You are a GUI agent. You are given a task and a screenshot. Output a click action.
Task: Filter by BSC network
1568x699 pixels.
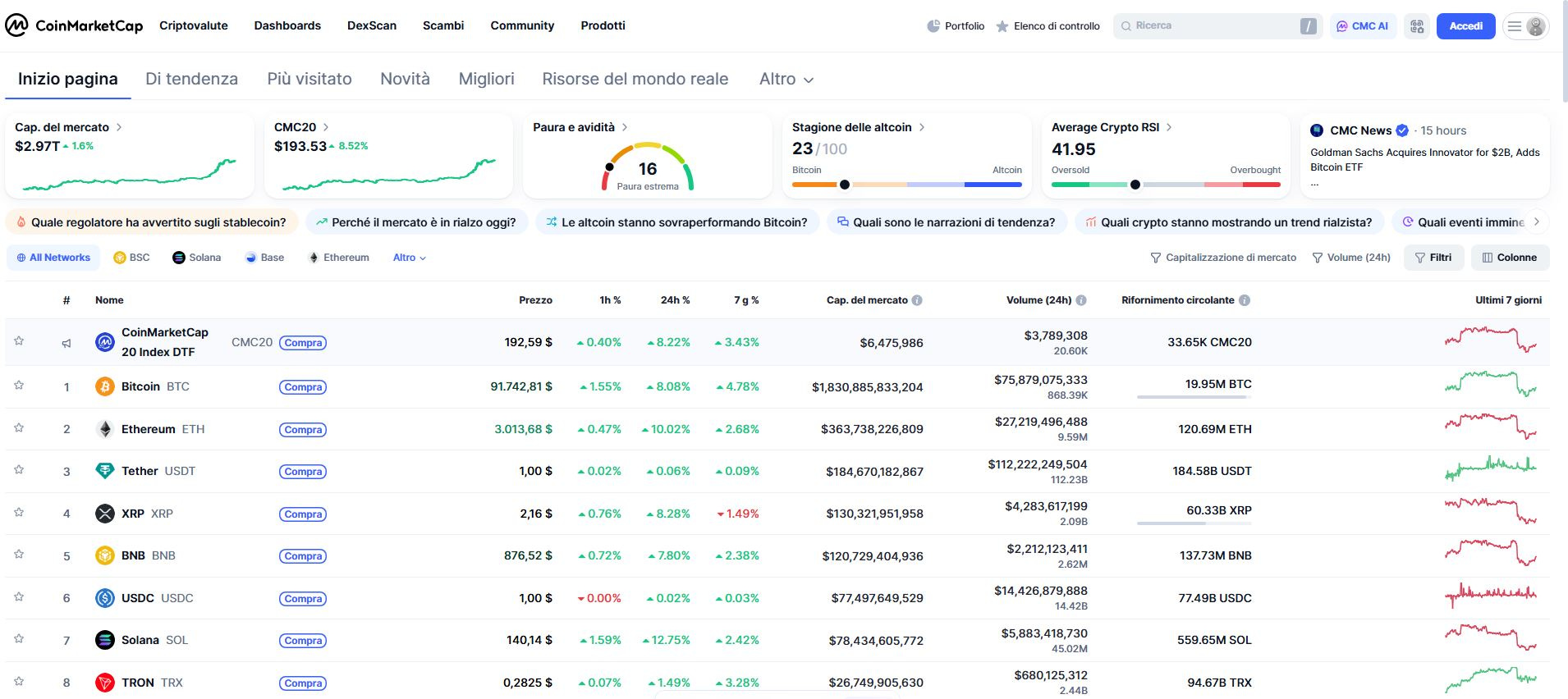click(131, 258)
